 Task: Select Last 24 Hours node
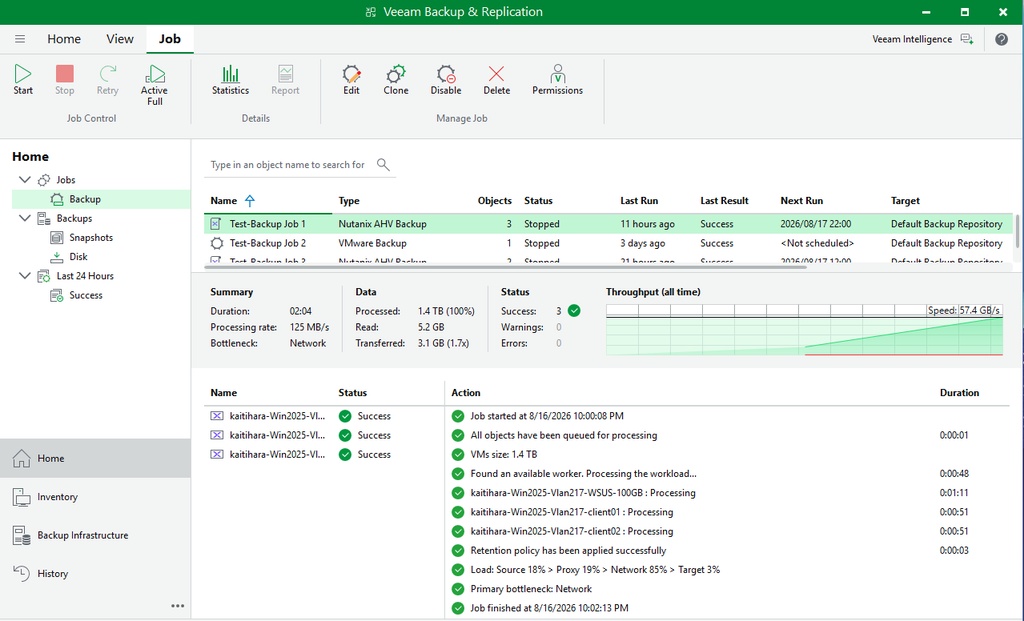[85, 276]
